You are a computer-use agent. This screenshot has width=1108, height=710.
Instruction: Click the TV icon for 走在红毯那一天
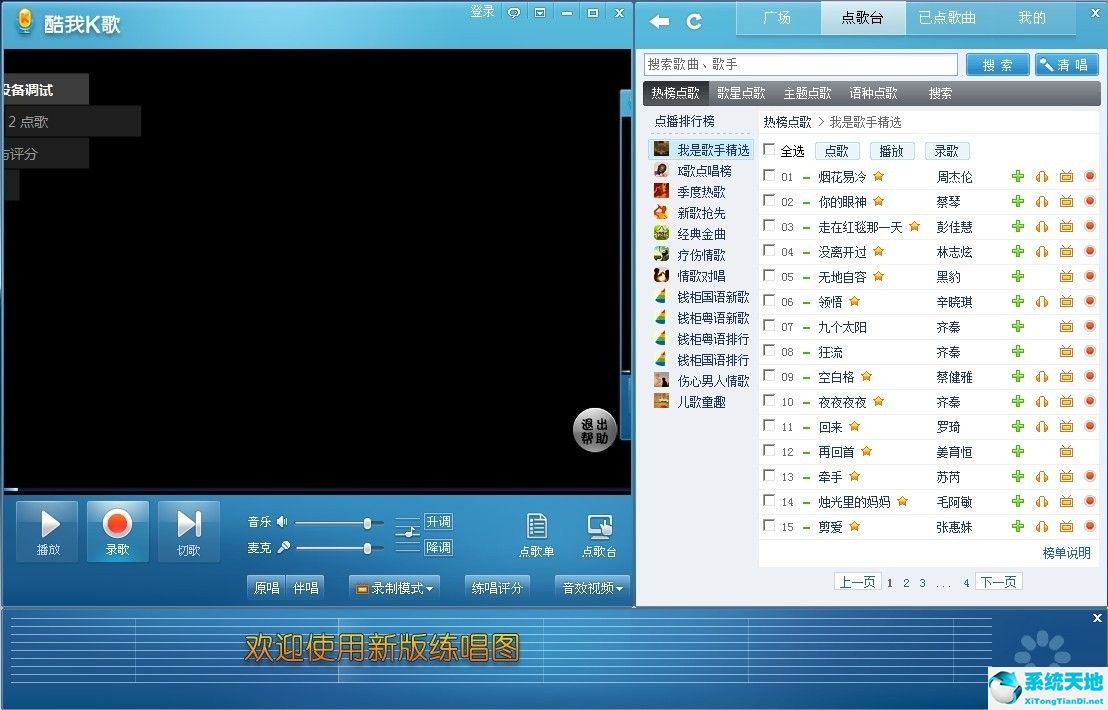(1066, 227)
